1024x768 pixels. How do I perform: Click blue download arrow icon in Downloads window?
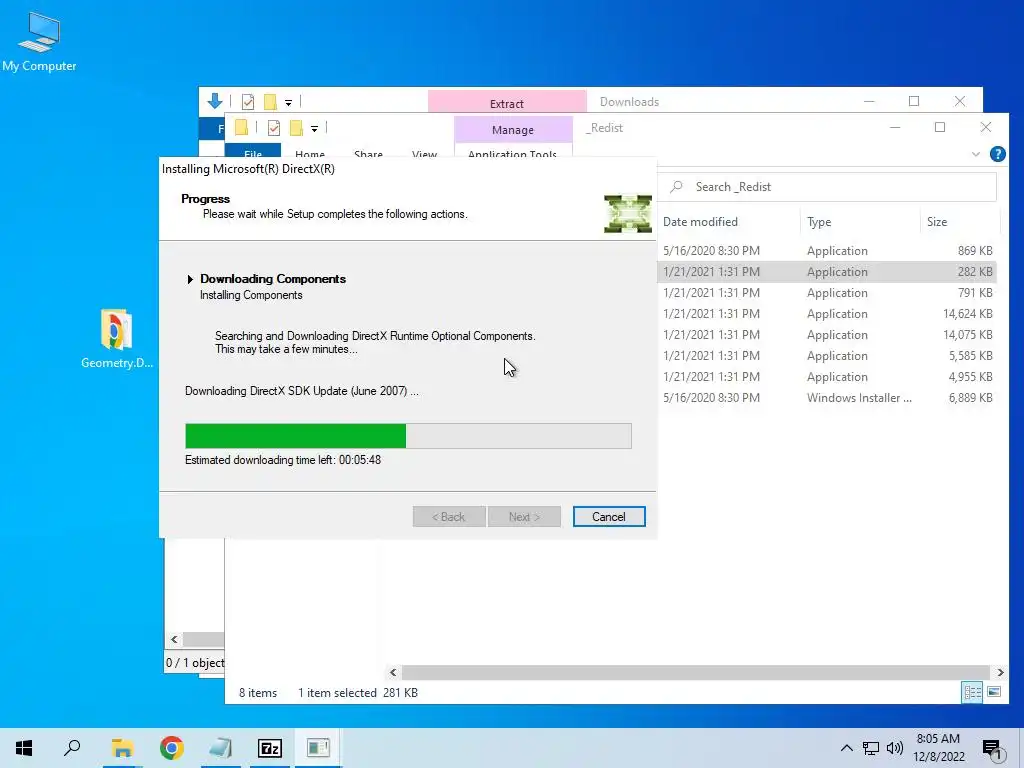pos(215,101)
